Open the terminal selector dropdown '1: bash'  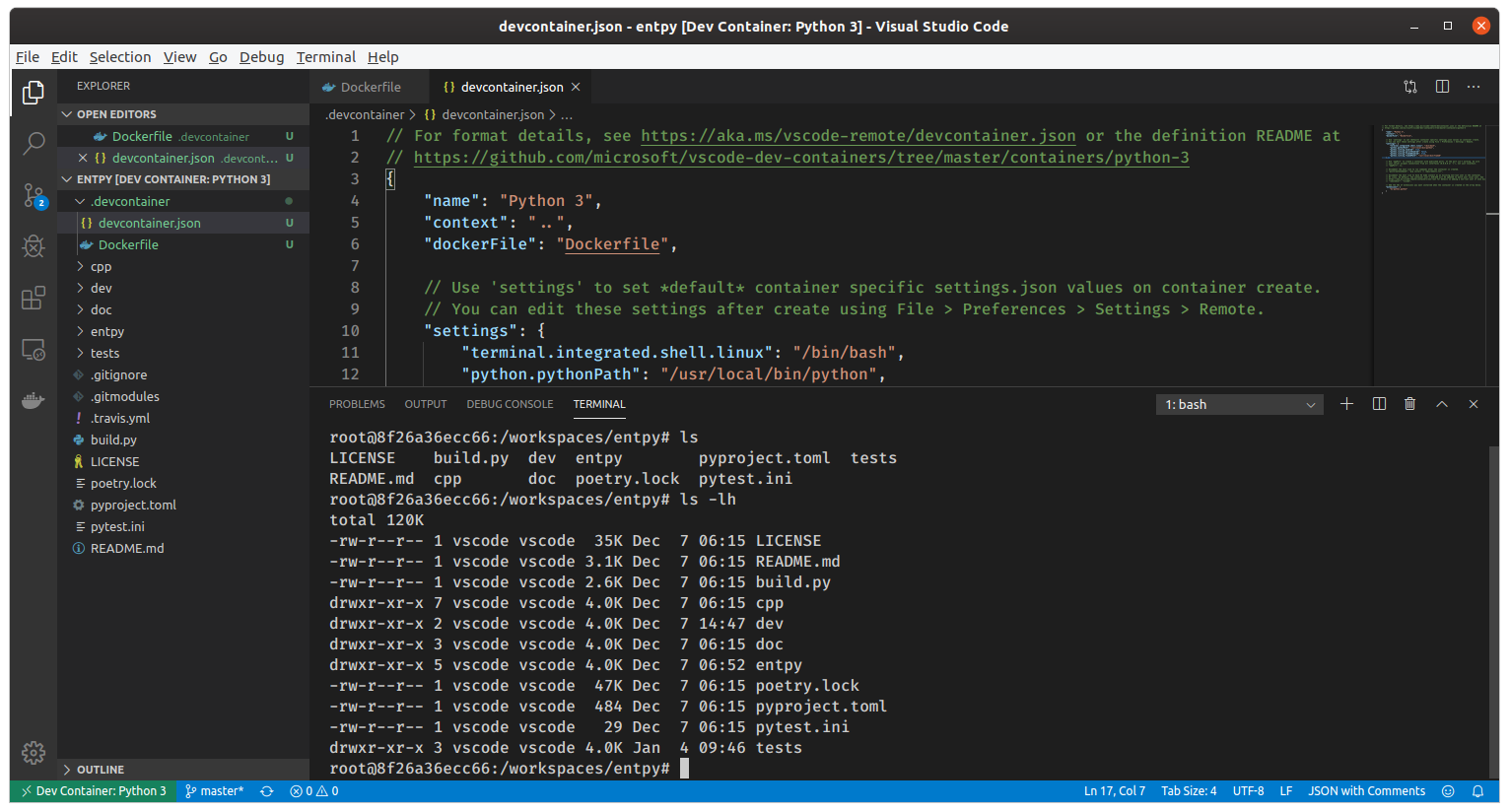coord(1240,404)
